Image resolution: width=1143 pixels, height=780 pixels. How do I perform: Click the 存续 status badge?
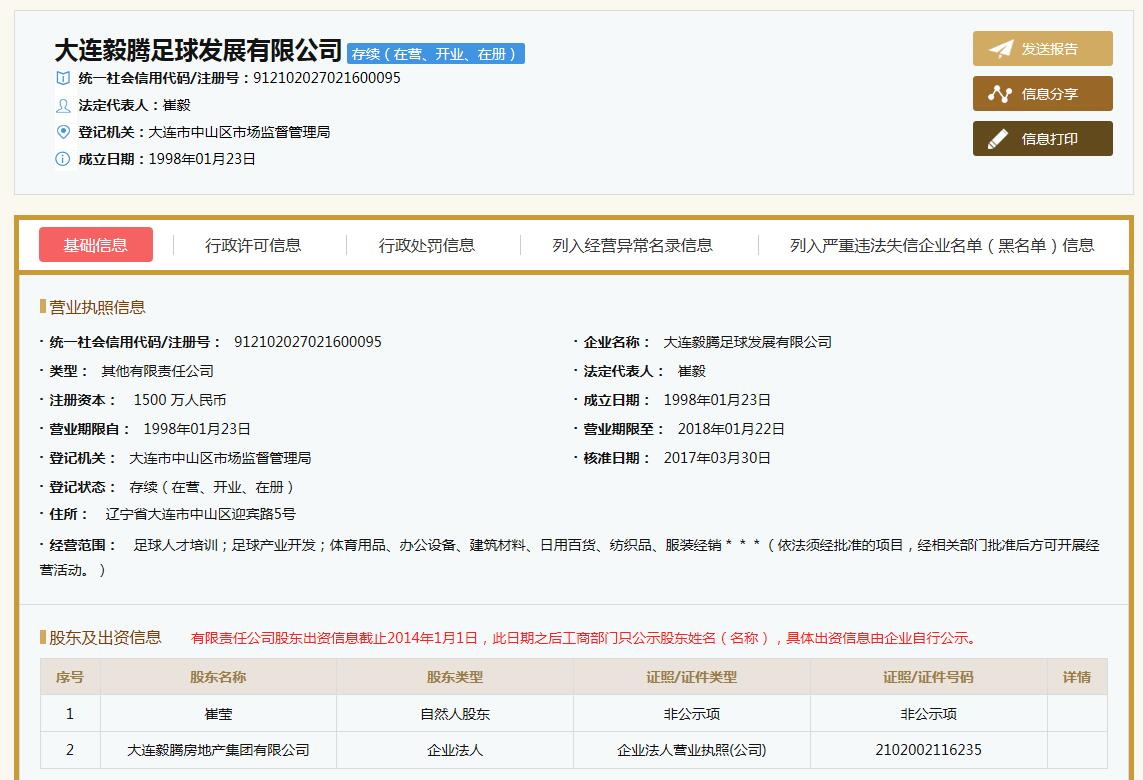click(437, 53)
